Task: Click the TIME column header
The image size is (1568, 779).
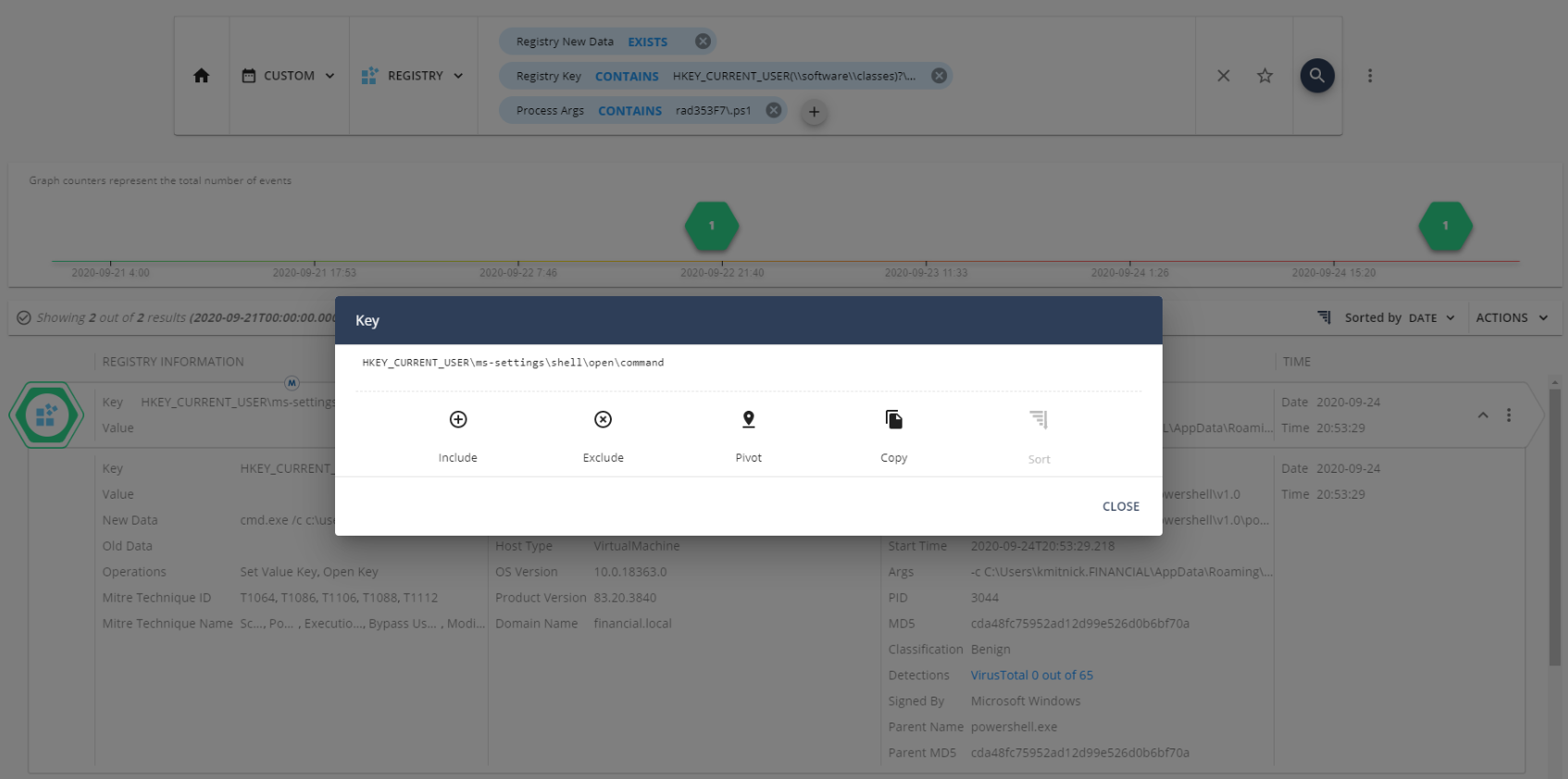Action: point(1297,362)
